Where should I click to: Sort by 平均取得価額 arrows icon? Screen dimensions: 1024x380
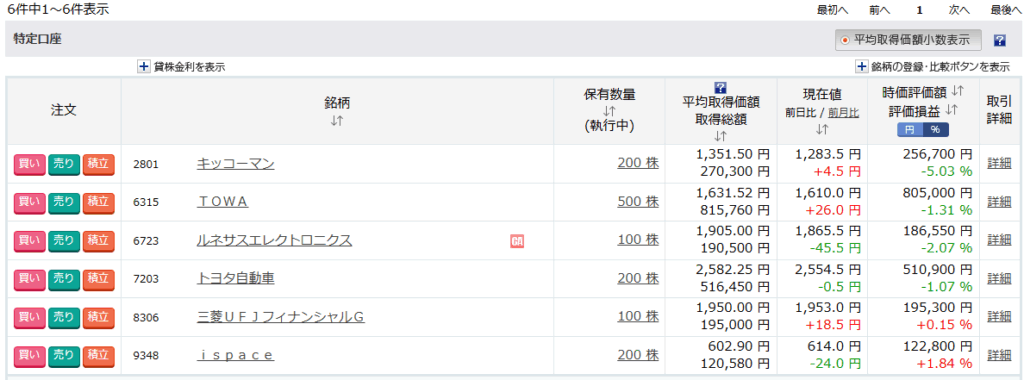tap(721, 136)
